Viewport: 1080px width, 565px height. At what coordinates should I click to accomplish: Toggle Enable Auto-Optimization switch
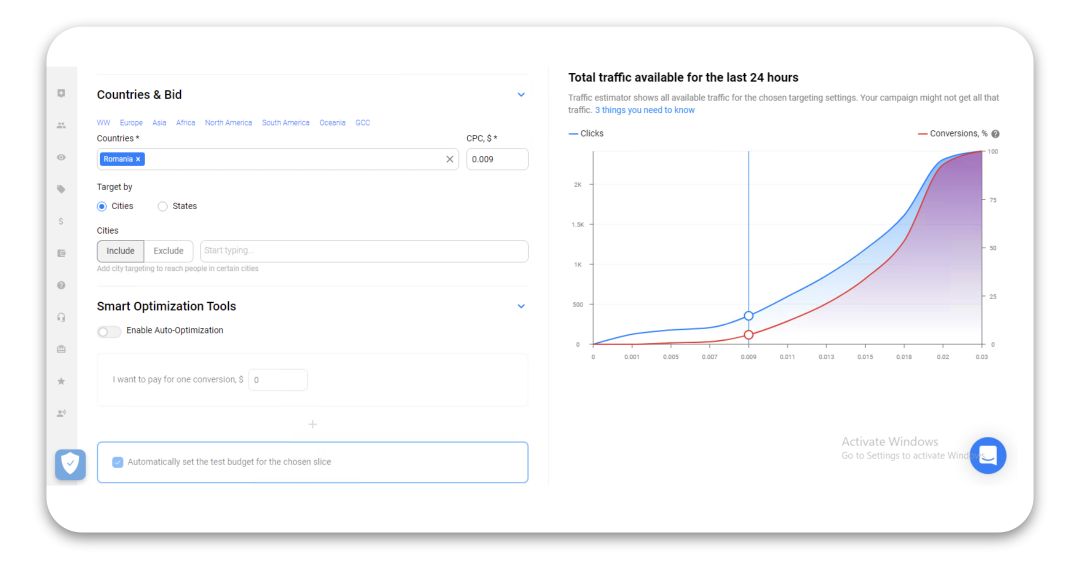coord(109,331)
